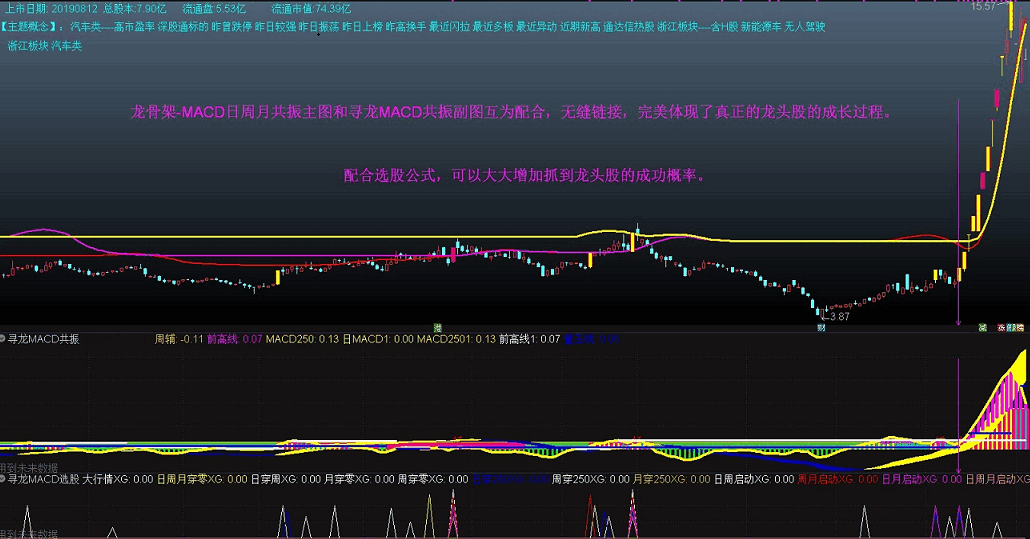This screenshot has width=1030, height=539.
Task: Open 无人驾驶 theme tag
Action: click(x=805, y=27)
